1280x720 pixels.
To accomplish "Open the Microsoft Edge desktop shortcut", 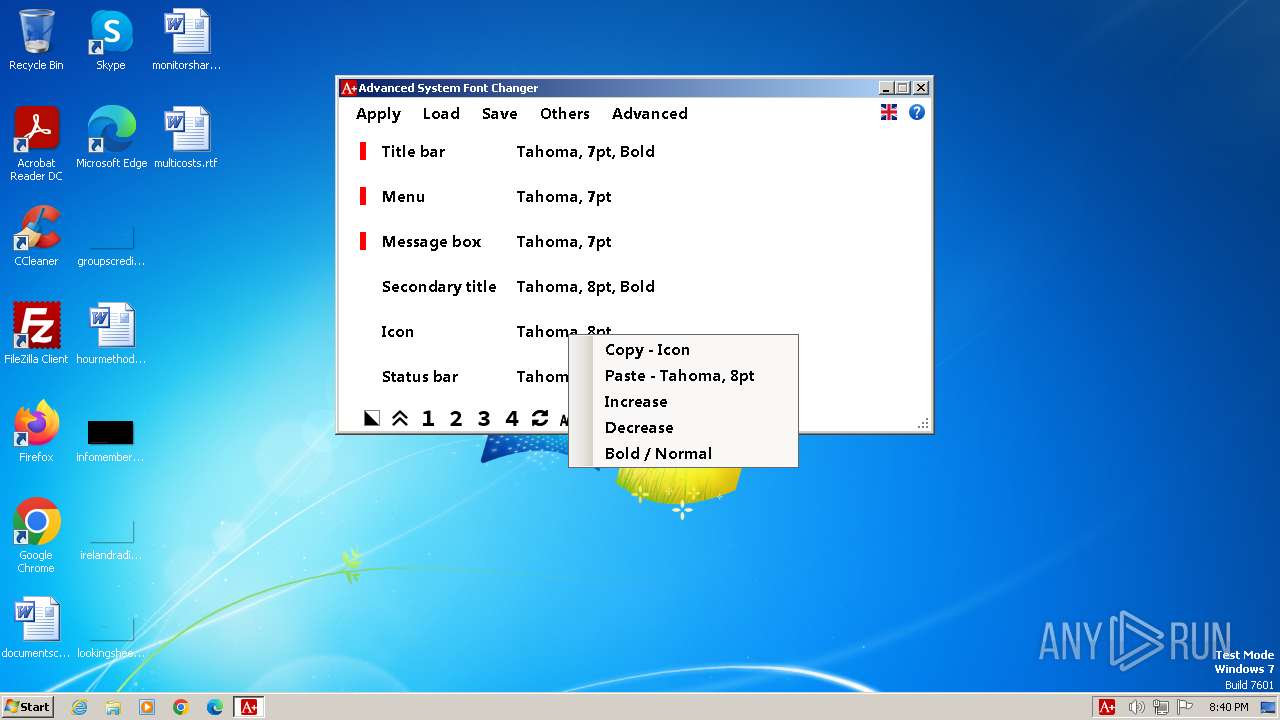I will tap(111, 138).
